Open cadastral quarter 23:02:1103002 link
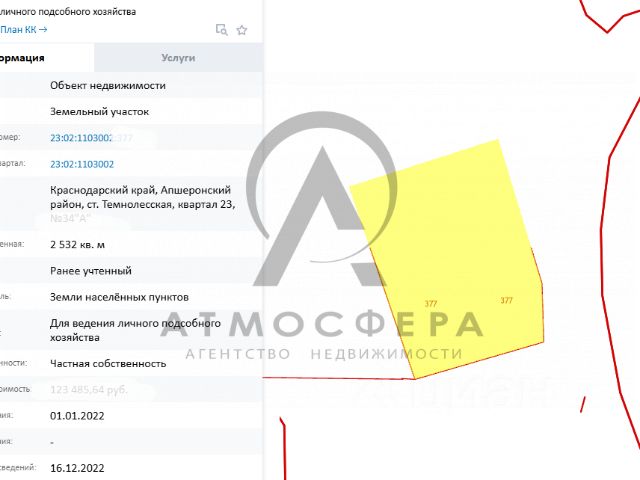 [x=82, y=164]
